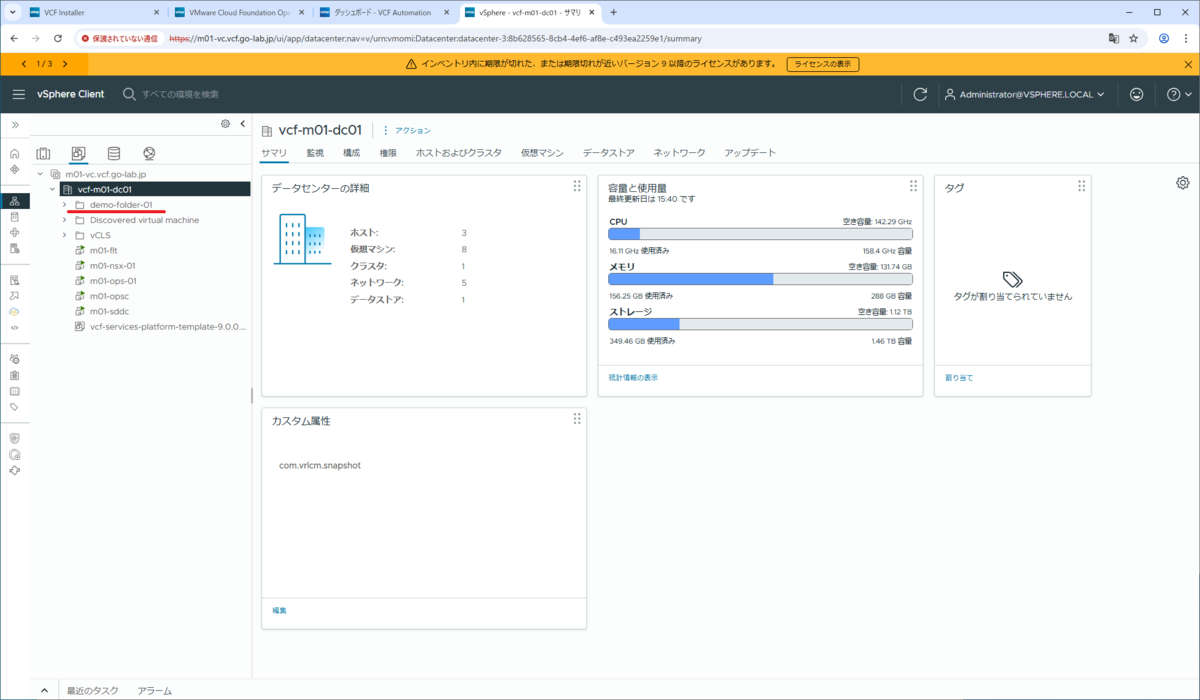Open the vSphere Client hamburger menu
Screen dimensions: 1200x700
18,94
